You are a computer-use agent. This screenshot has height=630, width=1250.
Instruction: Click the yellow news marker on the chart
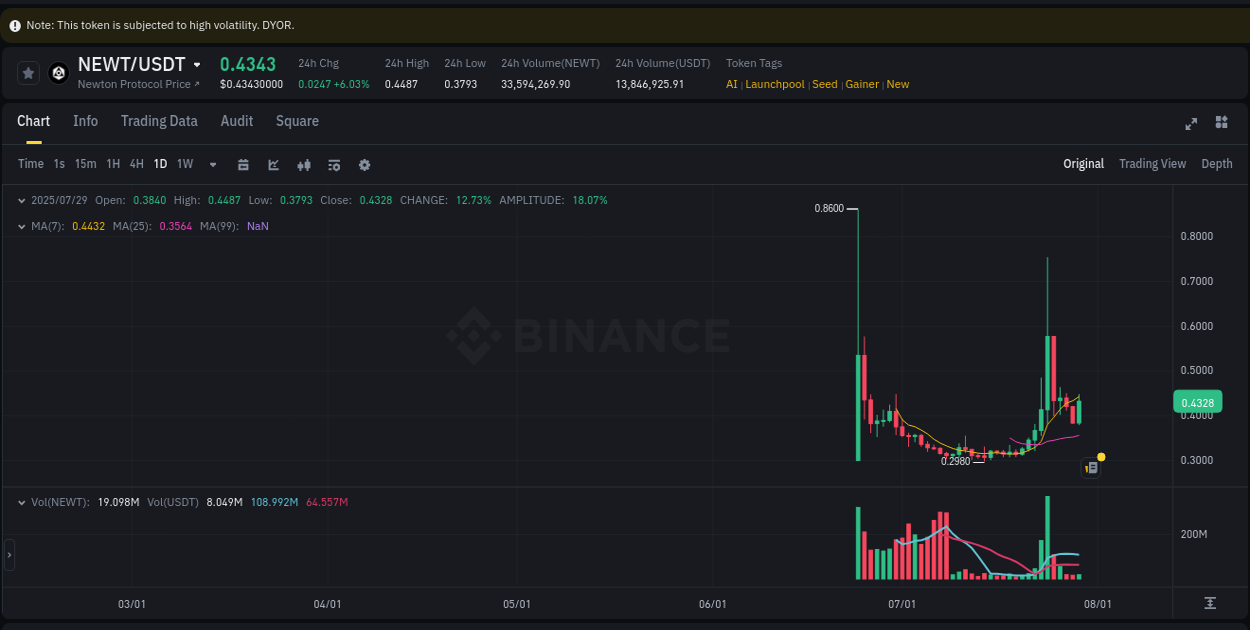tap(1100, 456)
